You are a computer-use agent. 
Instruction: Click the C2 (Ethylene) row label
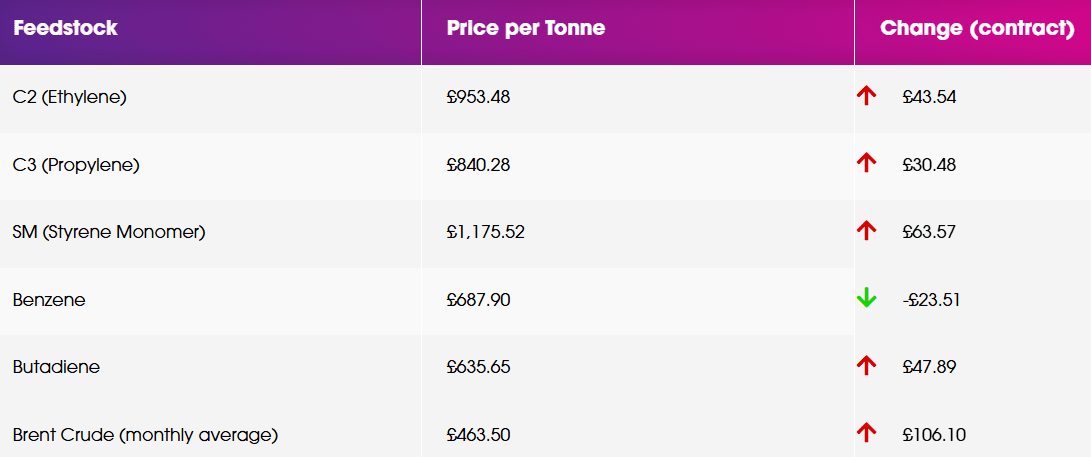tap(70, 97)
